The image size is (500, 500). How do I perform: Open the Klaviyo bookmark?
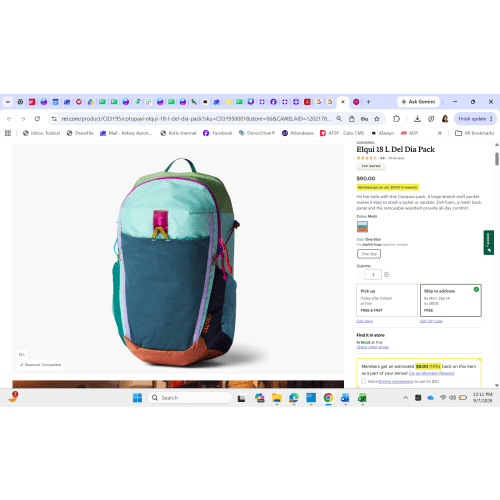[383, 133]
